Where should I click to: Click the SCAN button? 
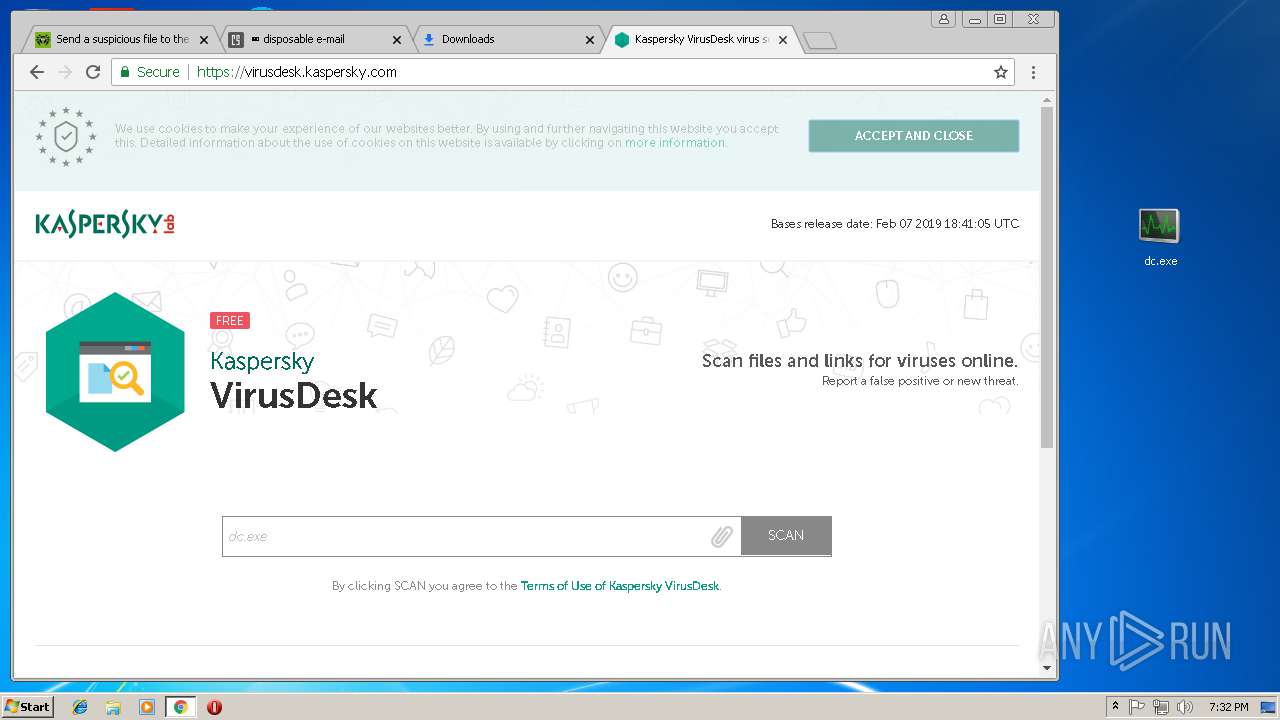pyautogui.click(x=786, y=536)
